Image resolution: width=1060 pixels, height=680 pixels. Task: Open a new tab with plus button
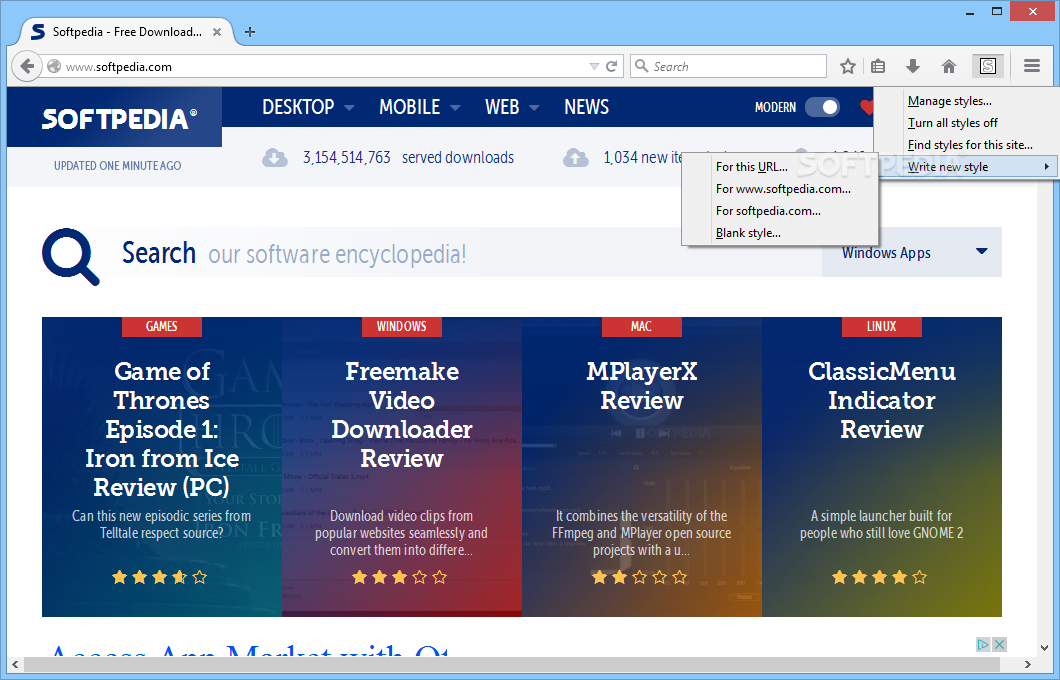pos(249,32)
